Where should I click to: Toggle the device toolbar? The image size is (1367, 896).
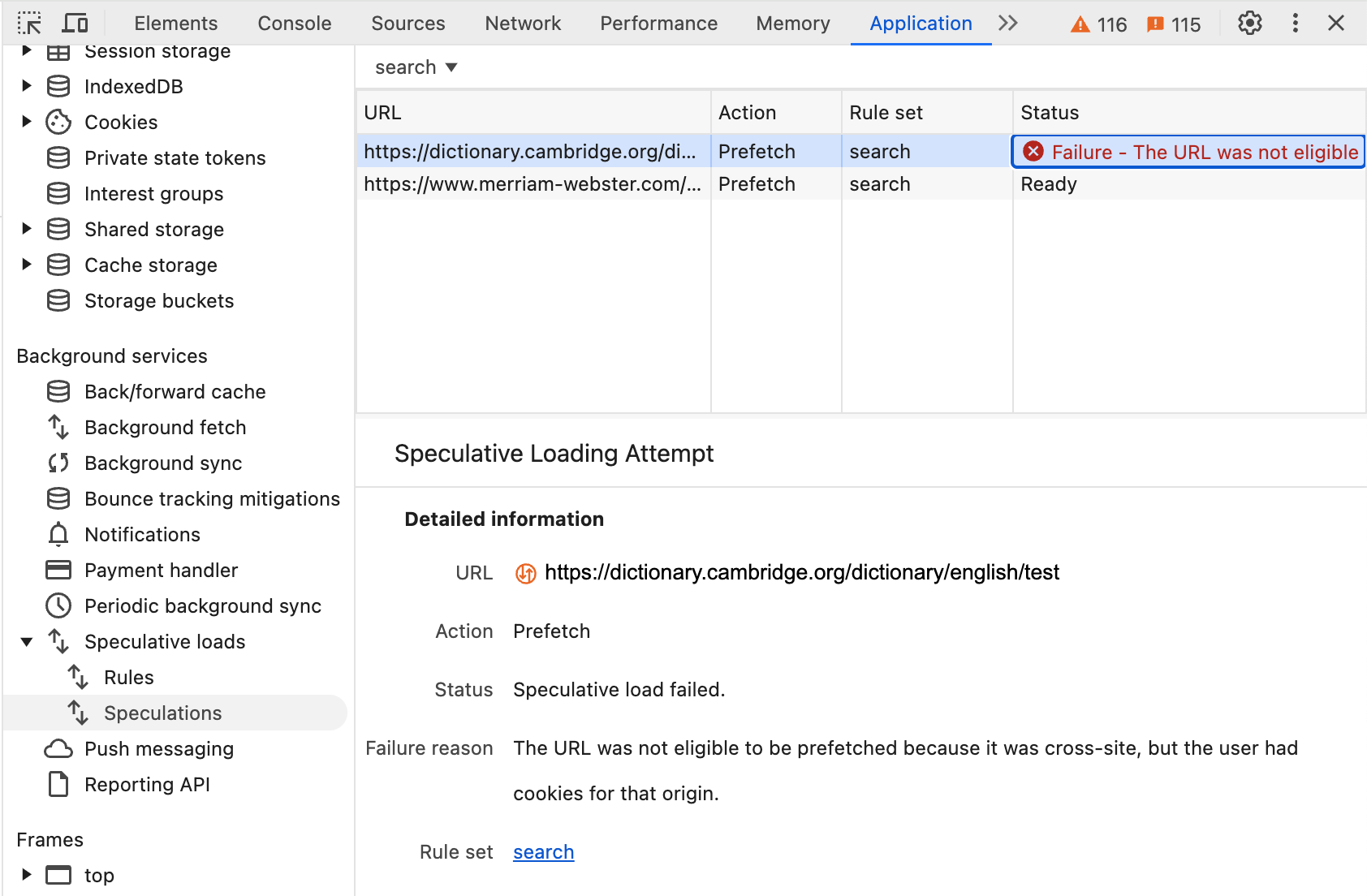click(x=75, y=23)
